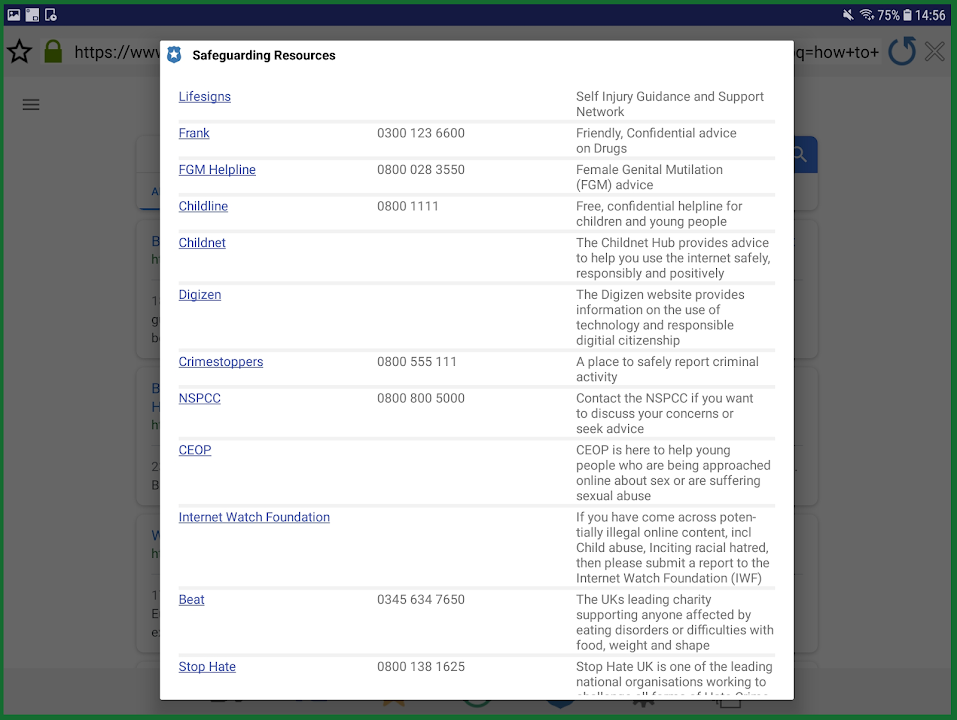Select the NSPCC link
This screenshot has height=720, width=957.
click(200, 398)
